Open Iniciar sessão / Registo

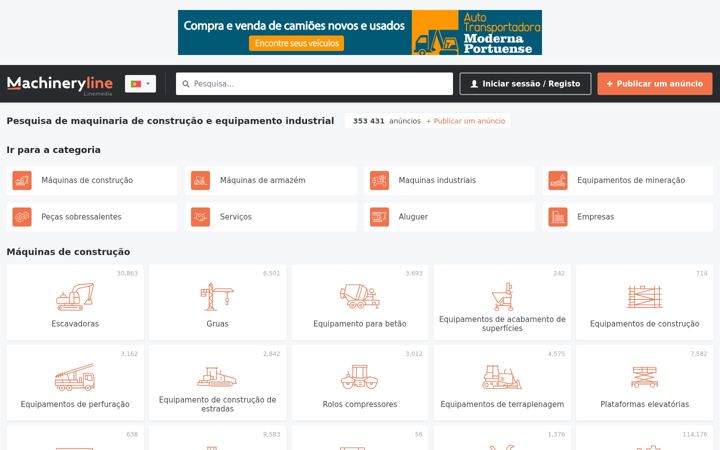(525, 84)
